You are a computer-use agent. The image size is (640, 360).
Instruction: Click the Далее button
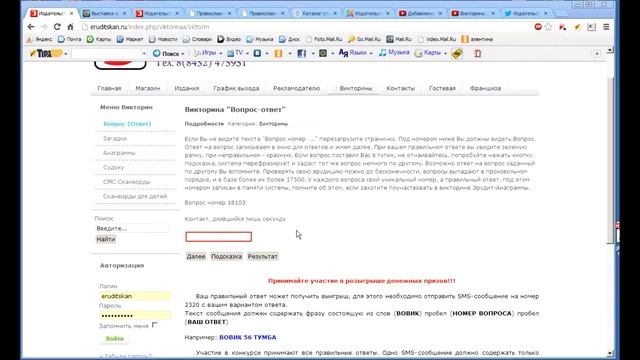[x=196, y=256]
